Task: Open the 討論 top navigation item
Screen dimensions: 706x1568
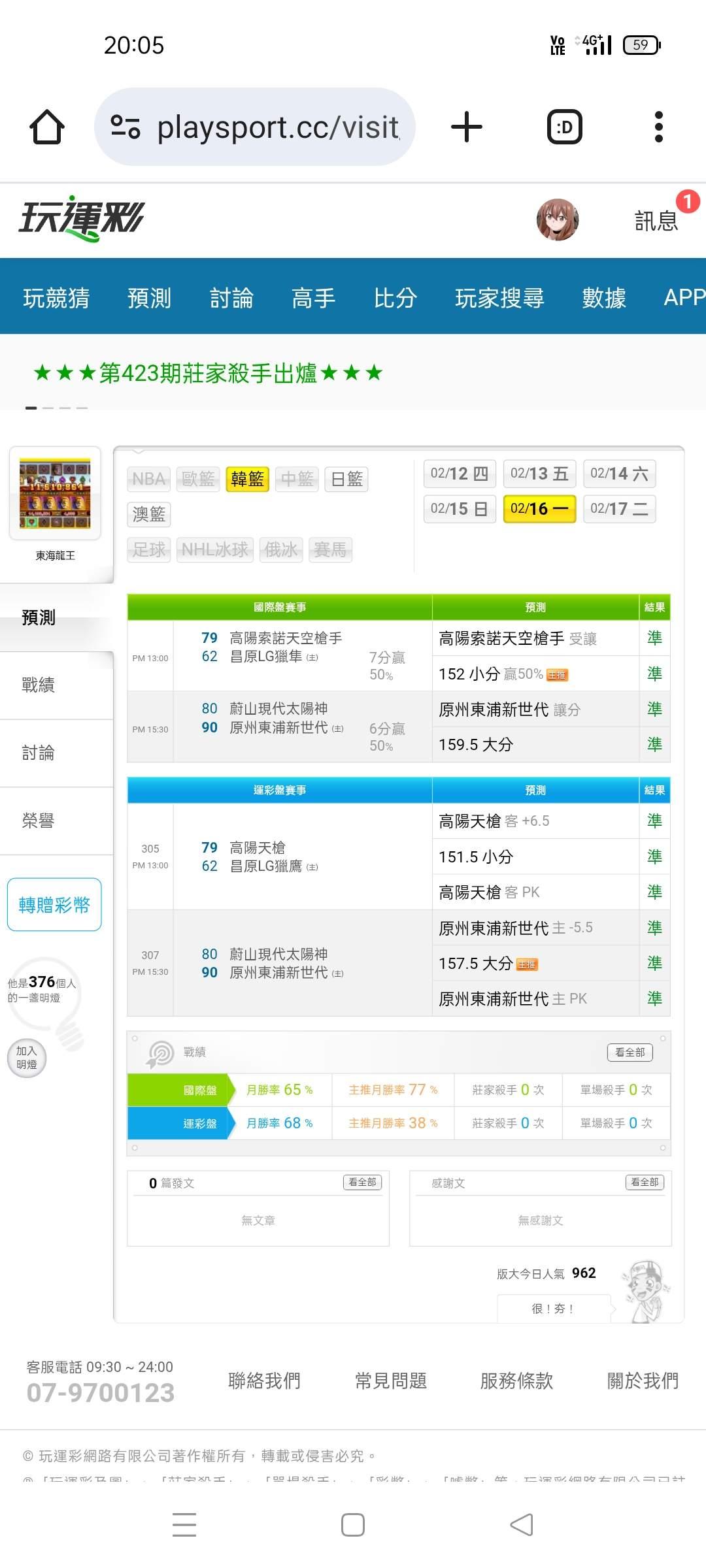Action: [x=231, y=297]
